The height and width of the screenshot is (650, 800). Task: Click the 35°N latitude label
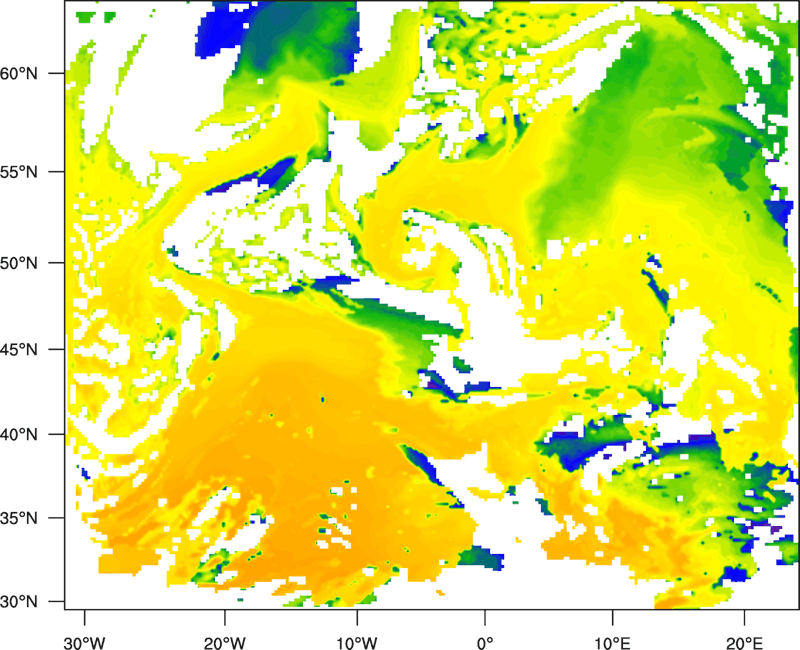pos(19,518)
